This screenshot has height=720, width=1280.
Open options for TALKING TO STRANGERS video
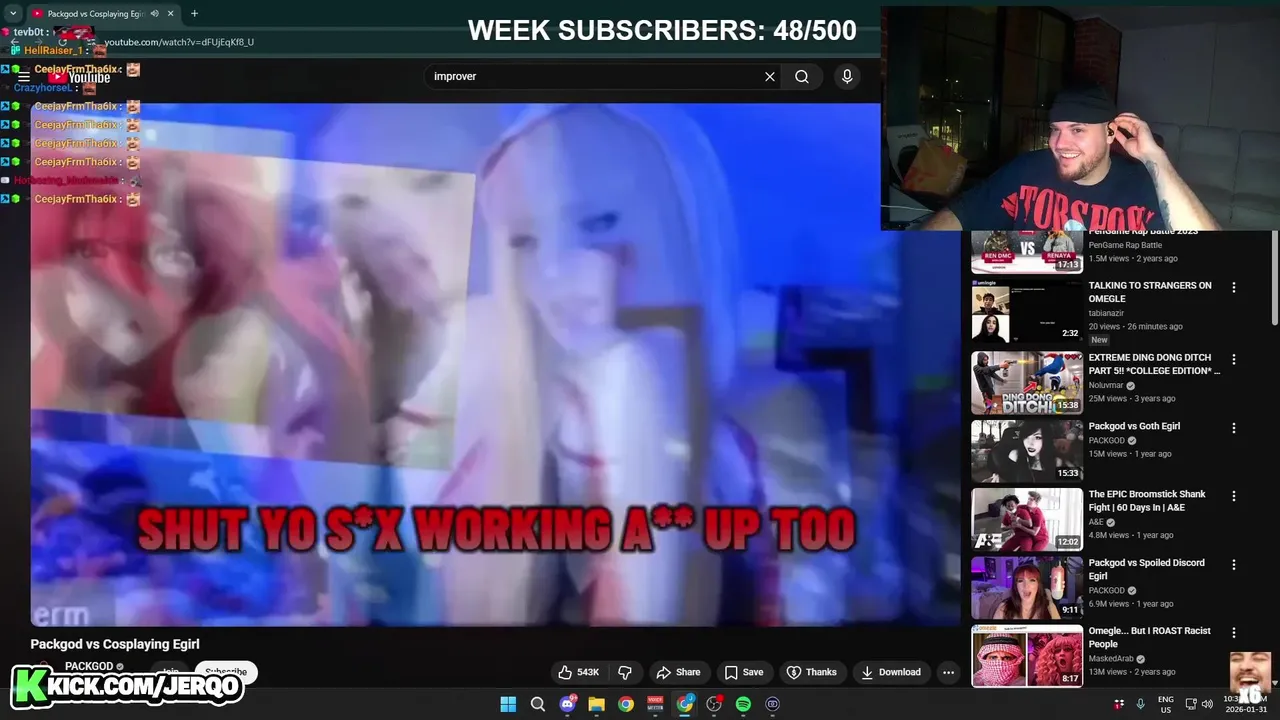coord(1234,287)
